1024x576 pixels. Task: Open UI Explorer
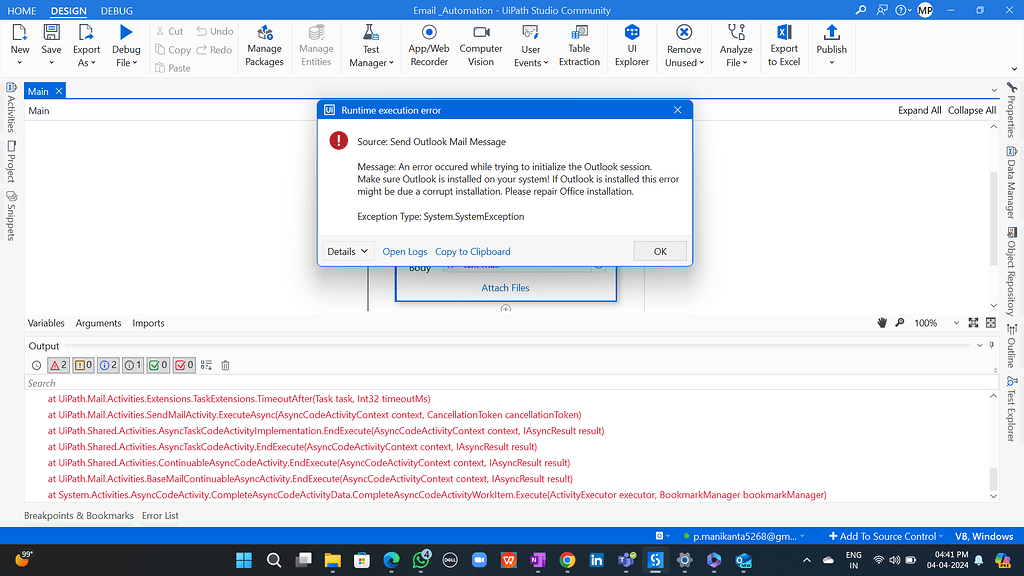631,45
